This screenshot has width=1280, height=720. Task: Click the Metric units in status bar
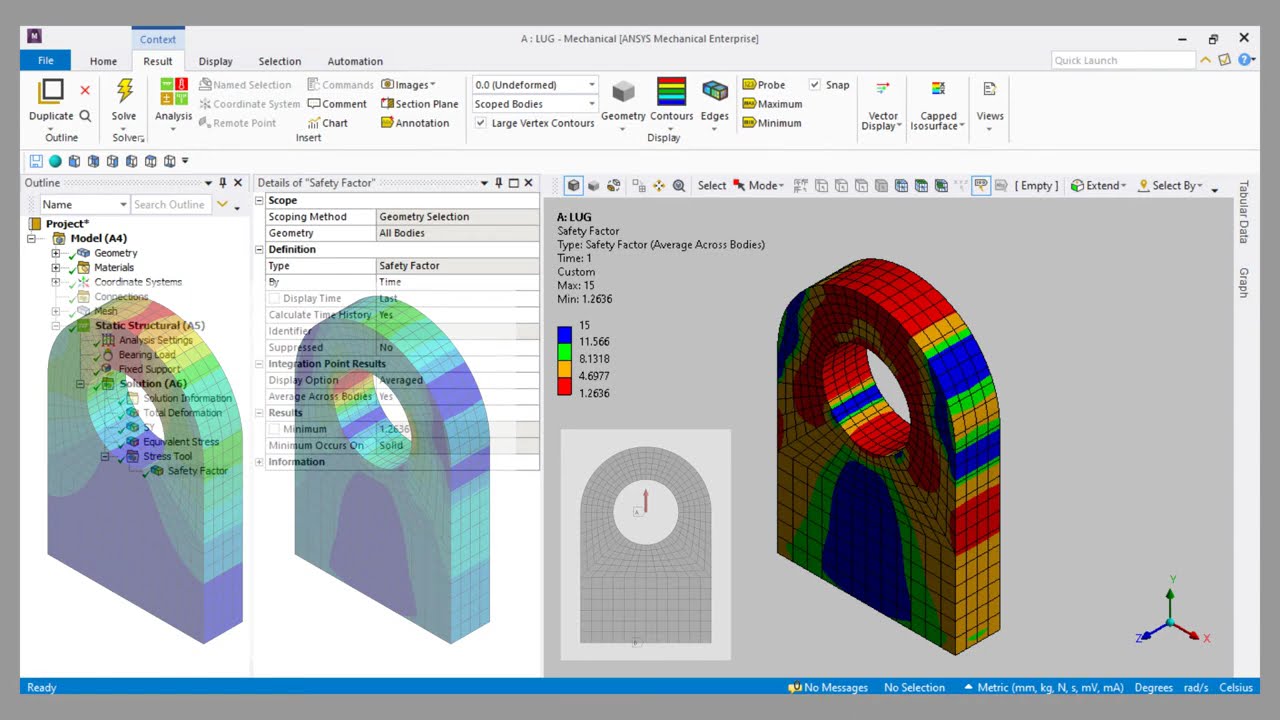pos(1044,688)
